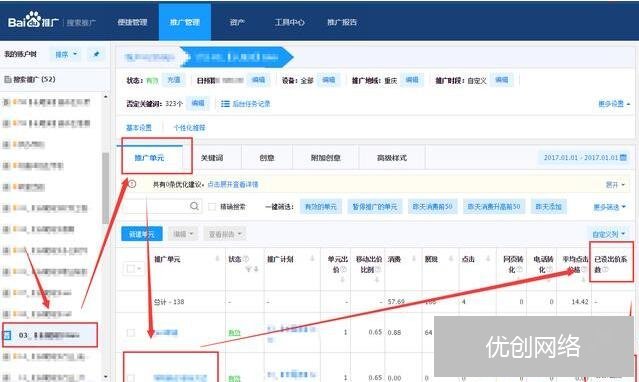Click the 新建单元 button
This screenshot has width=639, height=382.
[142, 234]
